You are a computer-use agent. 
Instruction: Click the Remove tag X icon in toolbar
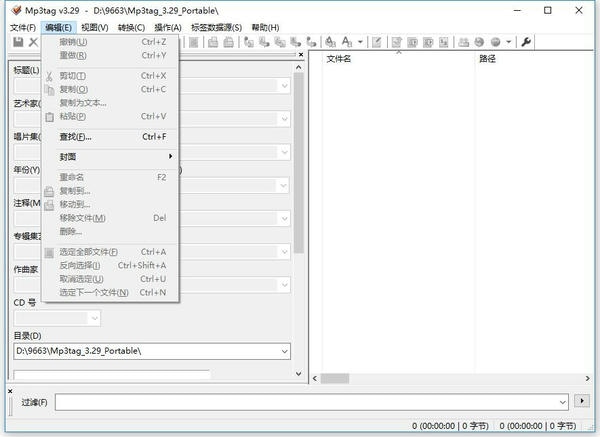coord(34,42)
